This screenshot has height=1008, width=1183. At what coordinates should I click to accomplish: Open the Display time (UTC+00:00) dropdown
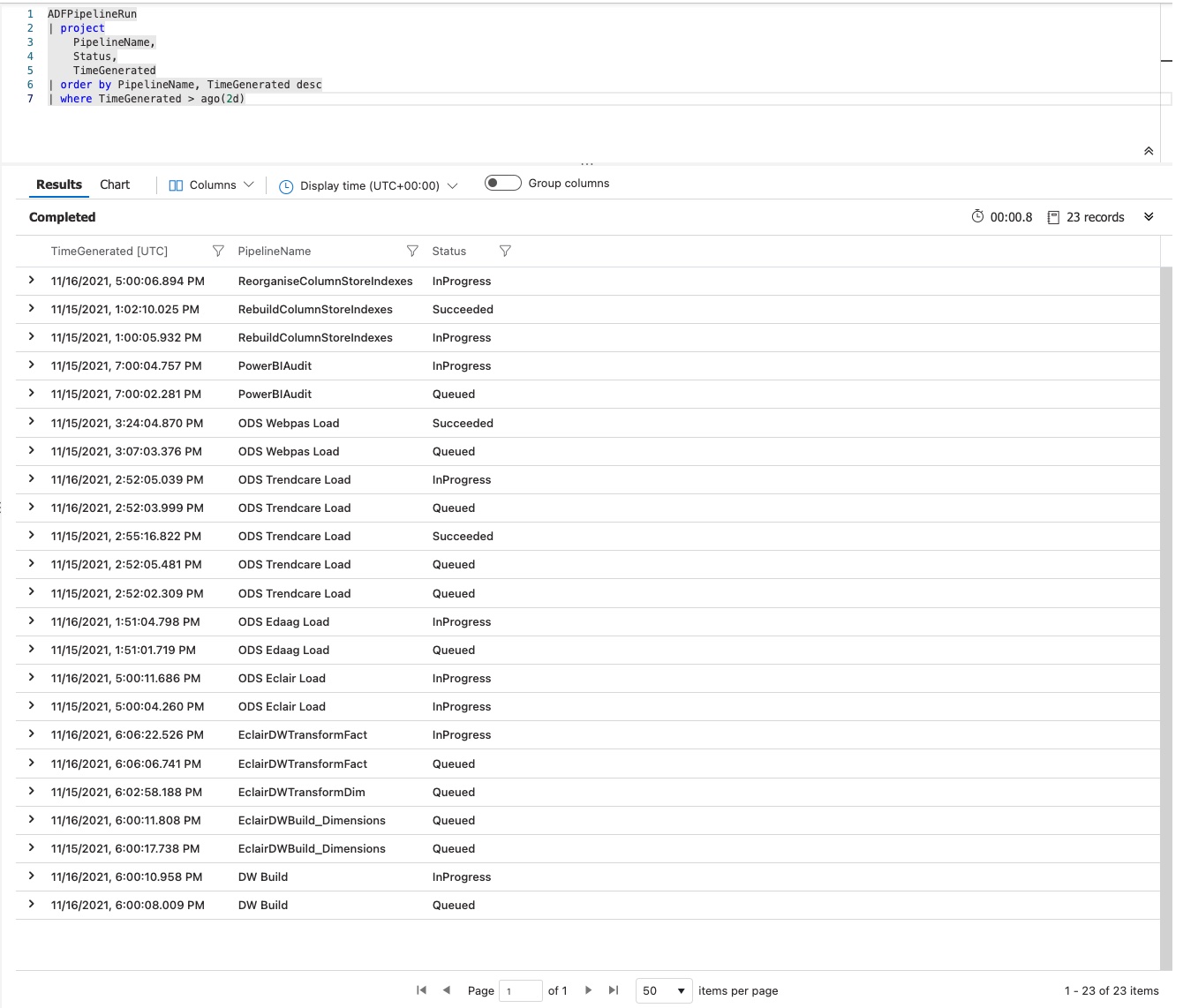367,185
